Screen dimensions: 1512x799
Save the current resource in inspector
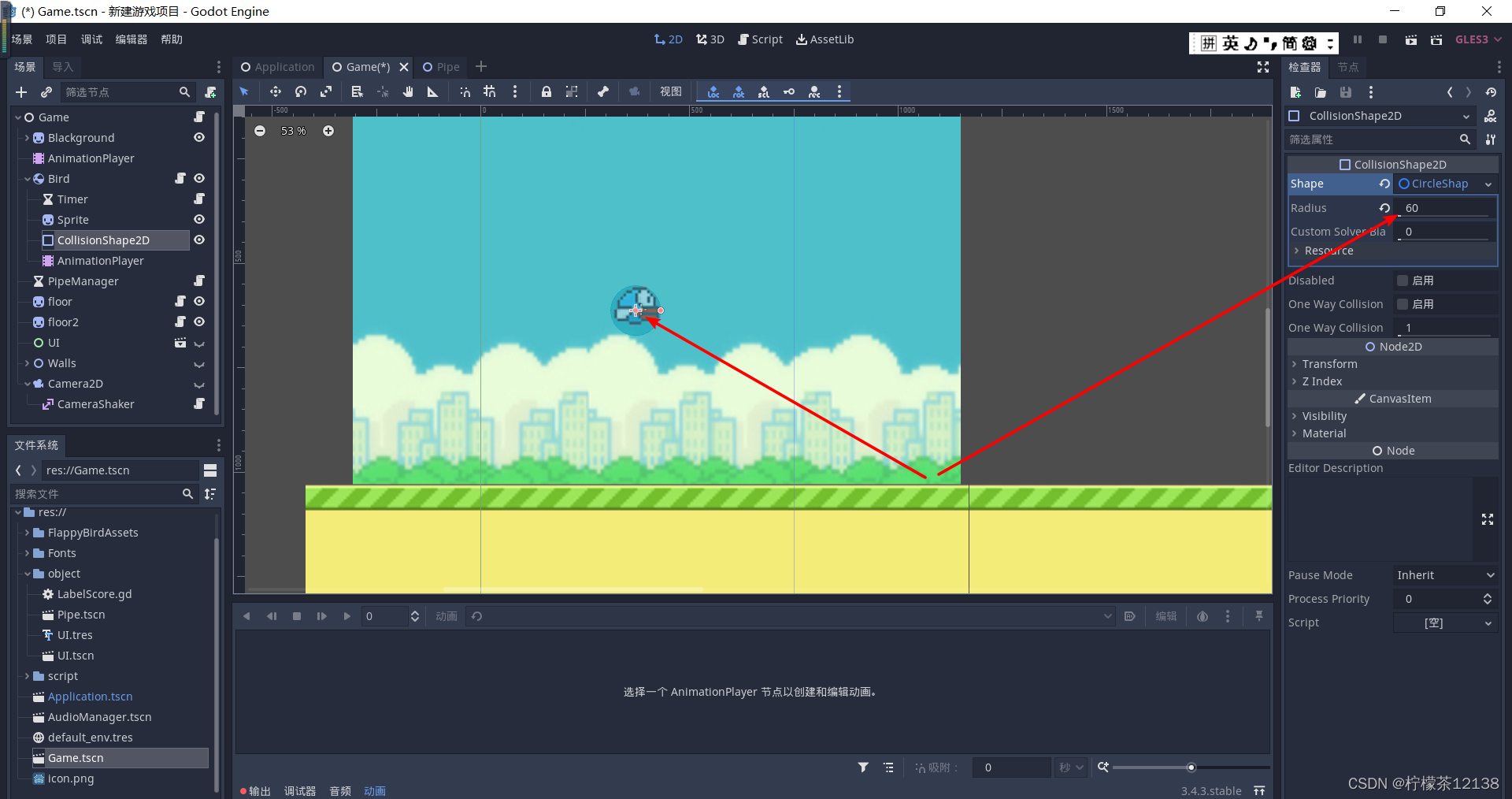pos(1346,92)
